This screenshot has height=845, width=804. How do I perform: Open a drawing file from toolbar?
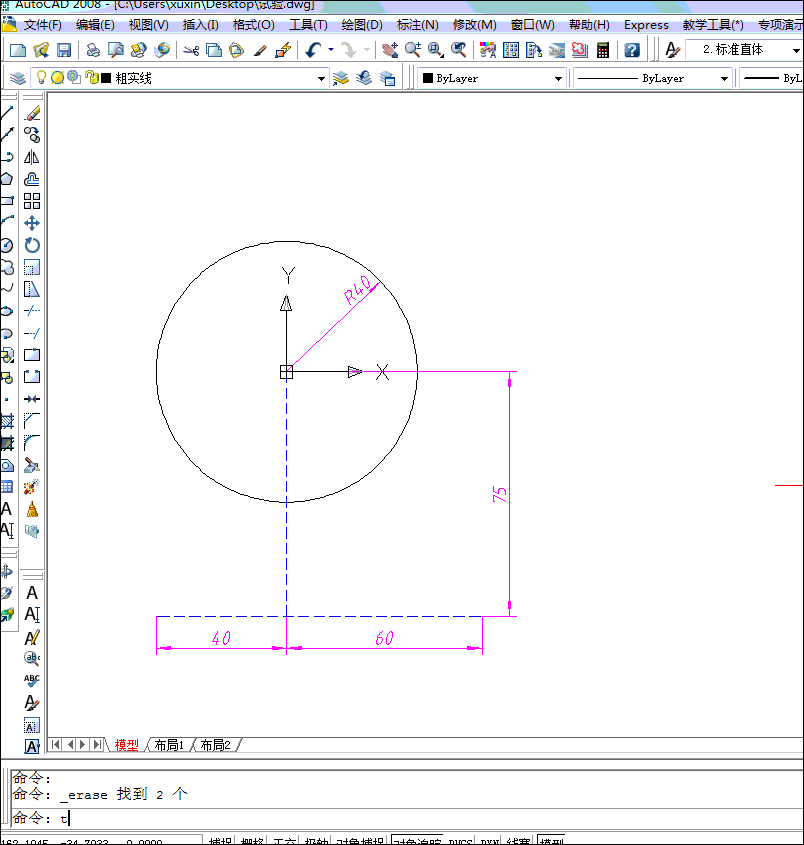pos(41,50)
